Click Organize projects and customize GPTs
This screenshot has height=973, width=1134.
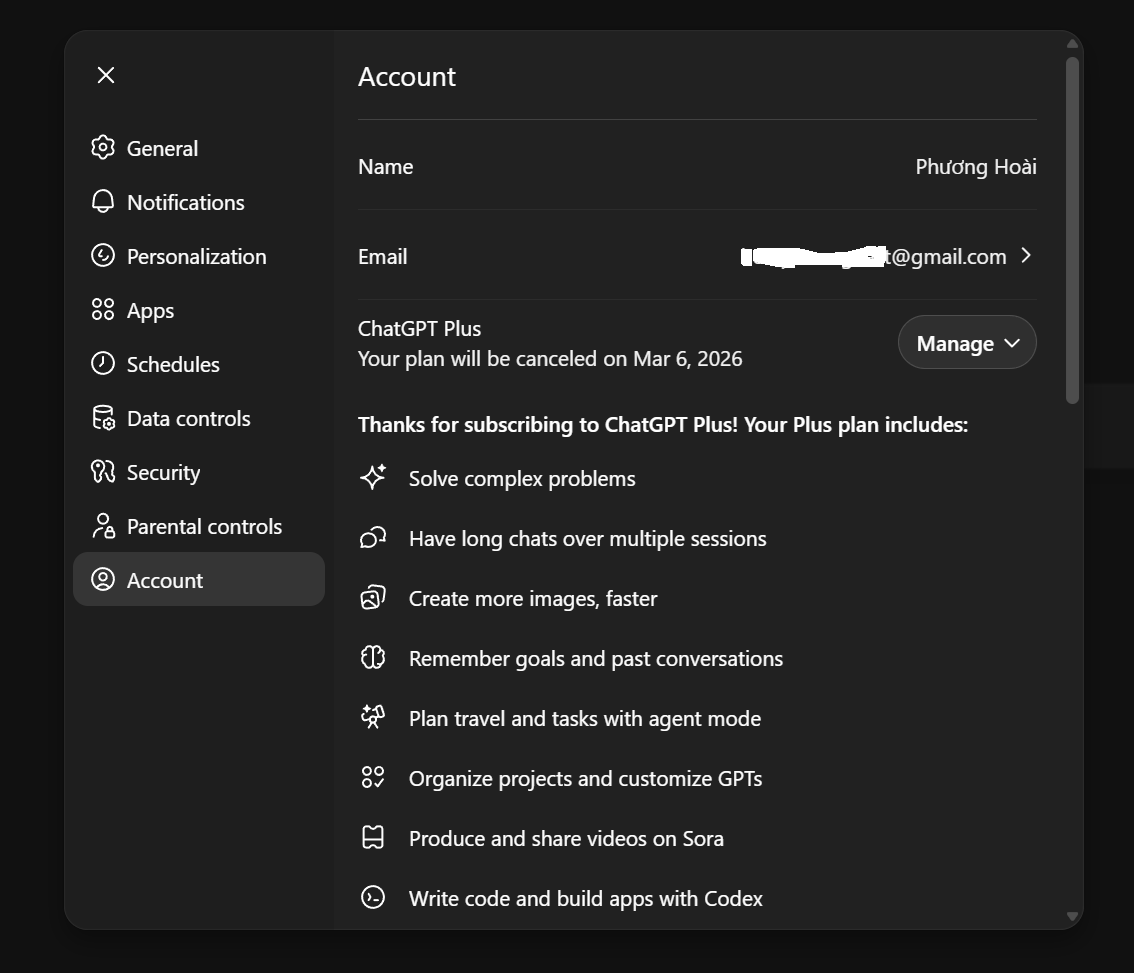585,779
